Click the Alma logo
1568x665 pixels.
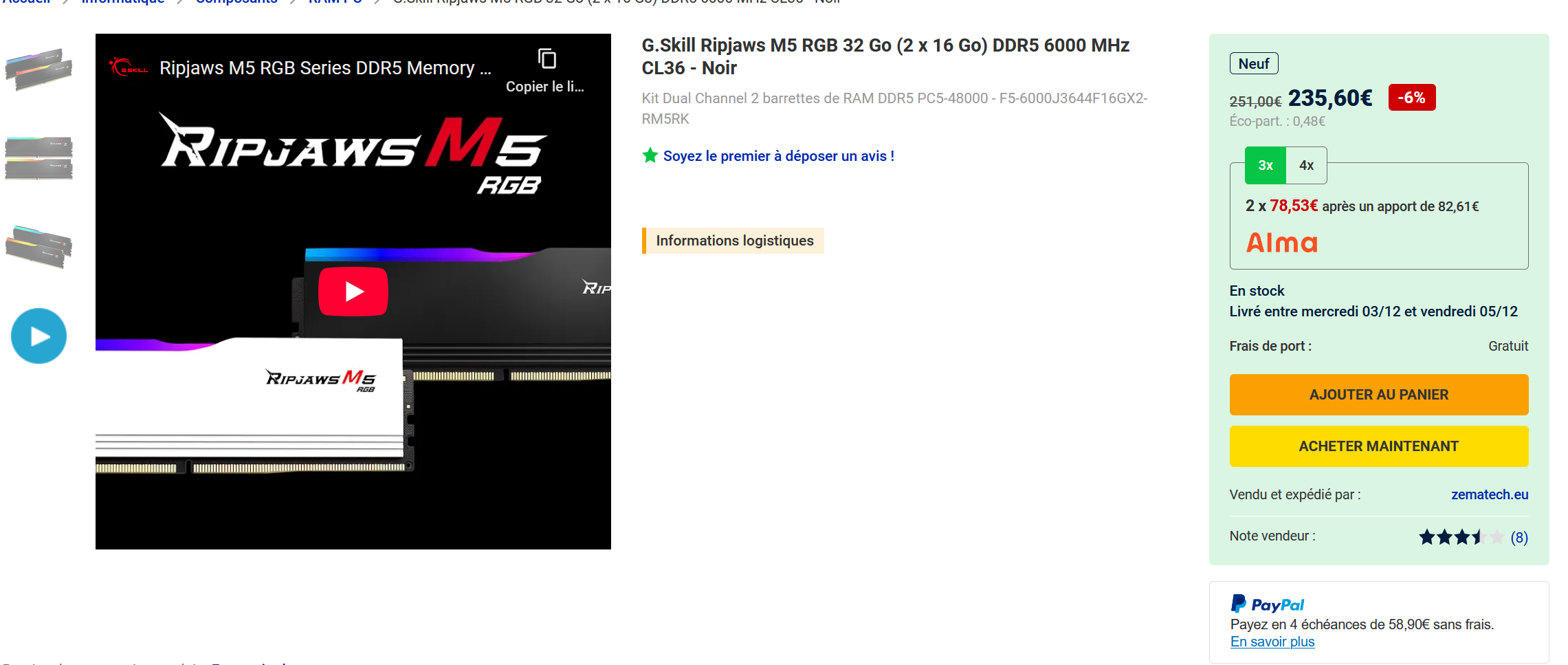tap(1281, 243)
